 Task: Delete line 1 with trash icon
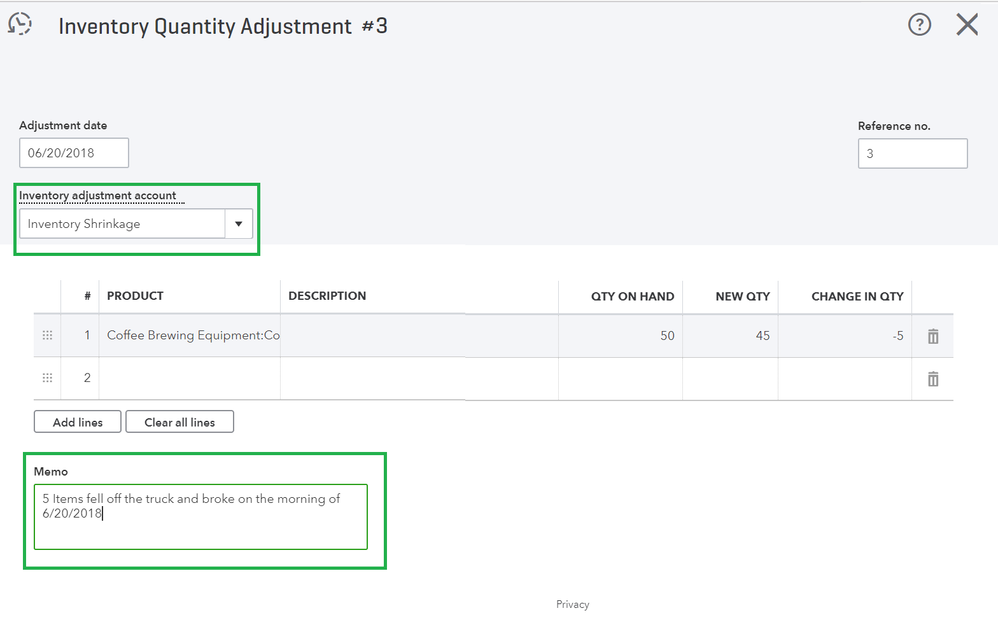coord(933,336)
